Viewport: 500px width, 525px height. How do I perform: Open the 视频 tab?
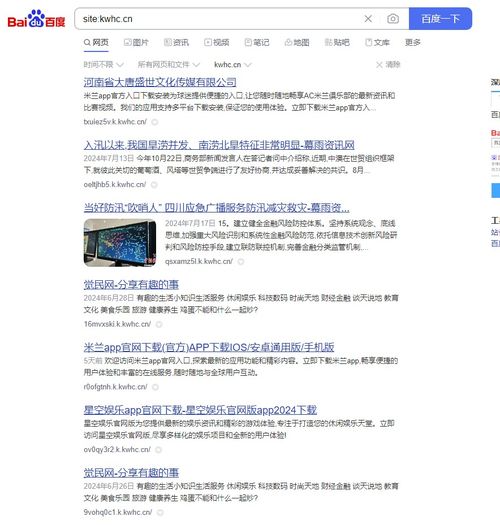(217, 43)
